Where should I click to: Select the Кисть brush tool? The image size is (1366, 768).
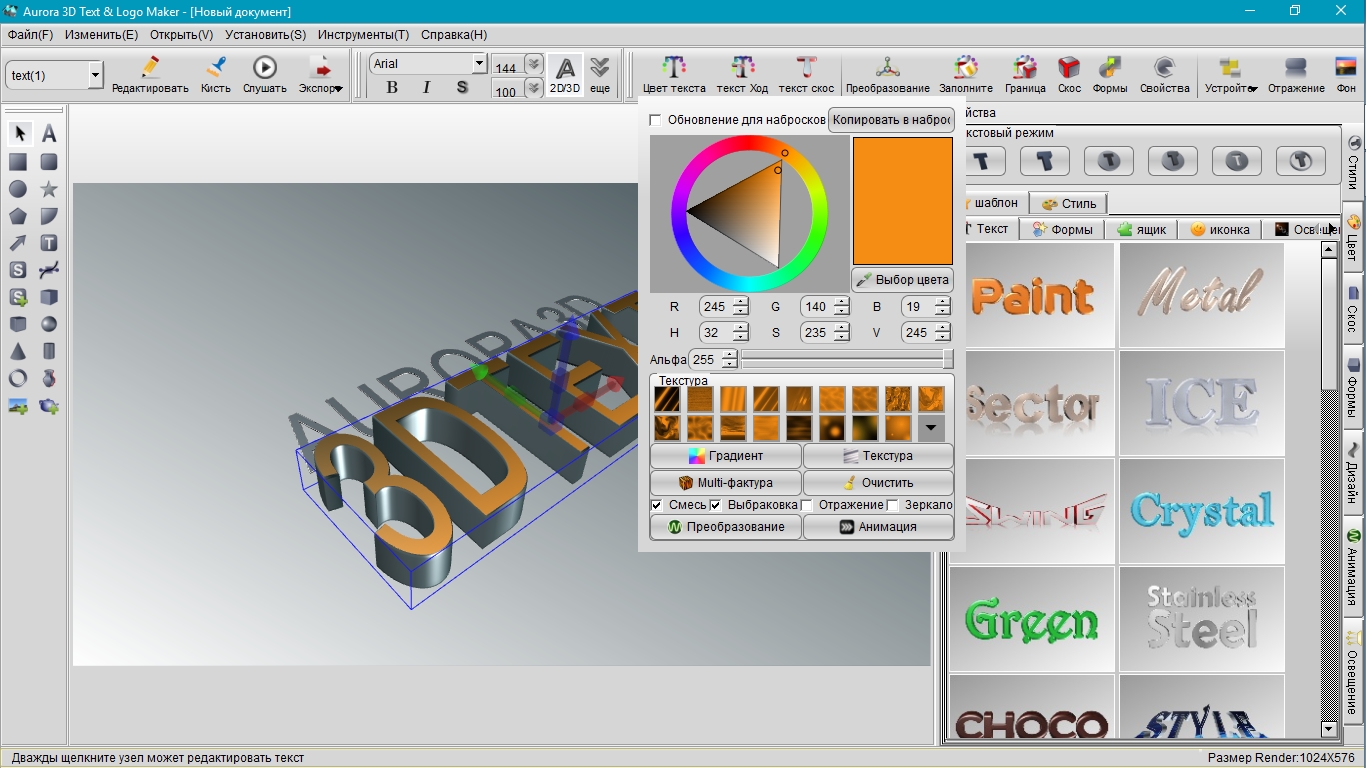tap(215, 69)
